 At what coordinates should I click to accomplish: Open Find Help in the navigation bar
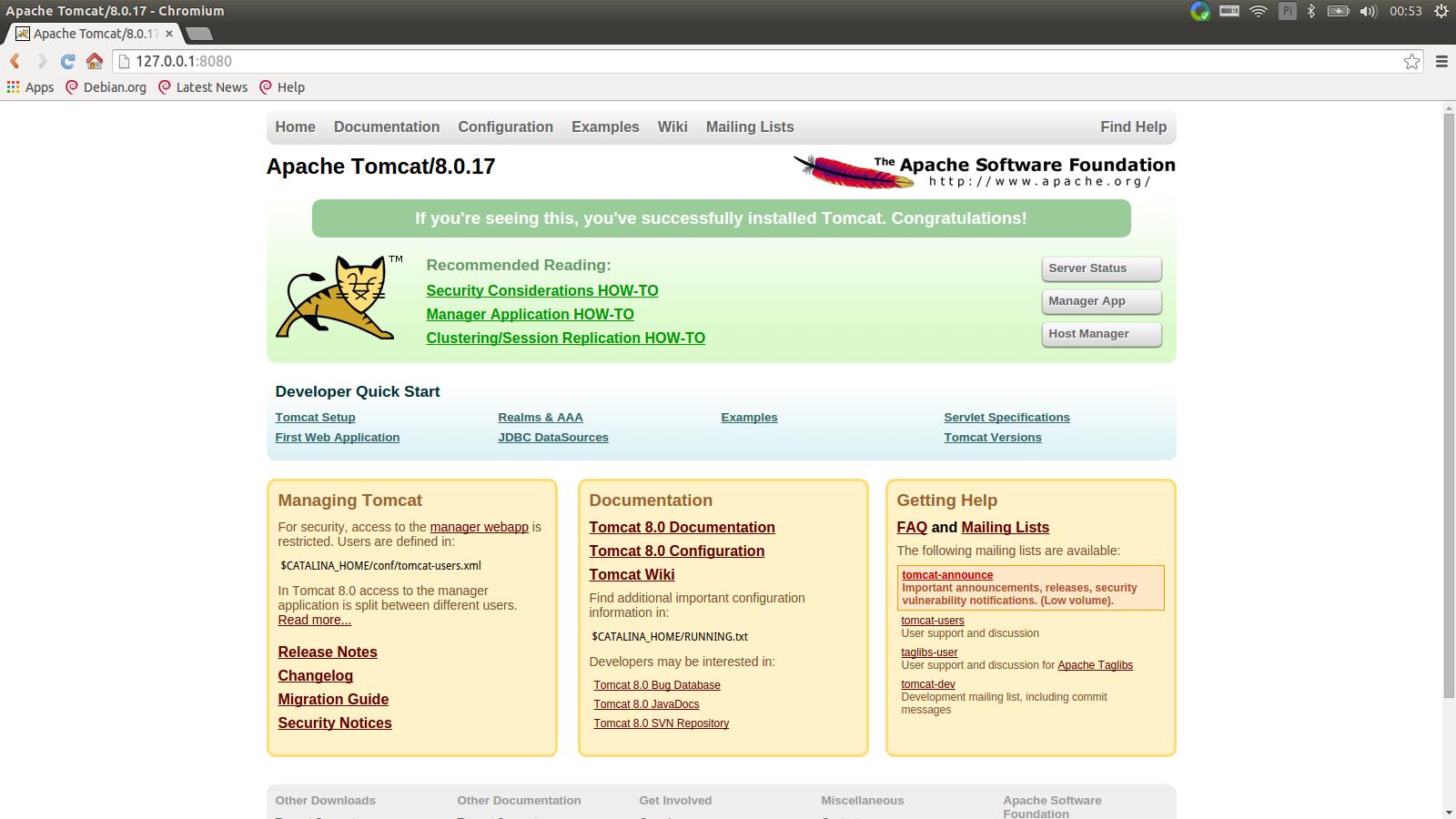pyautogui.click(x=1133, y=127)
